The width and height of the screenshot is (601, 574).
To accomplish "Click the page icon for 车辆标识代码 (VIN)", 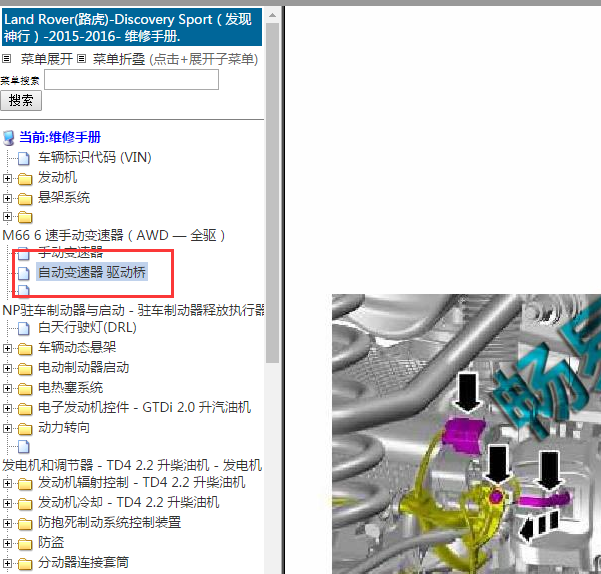I will 23,158.
